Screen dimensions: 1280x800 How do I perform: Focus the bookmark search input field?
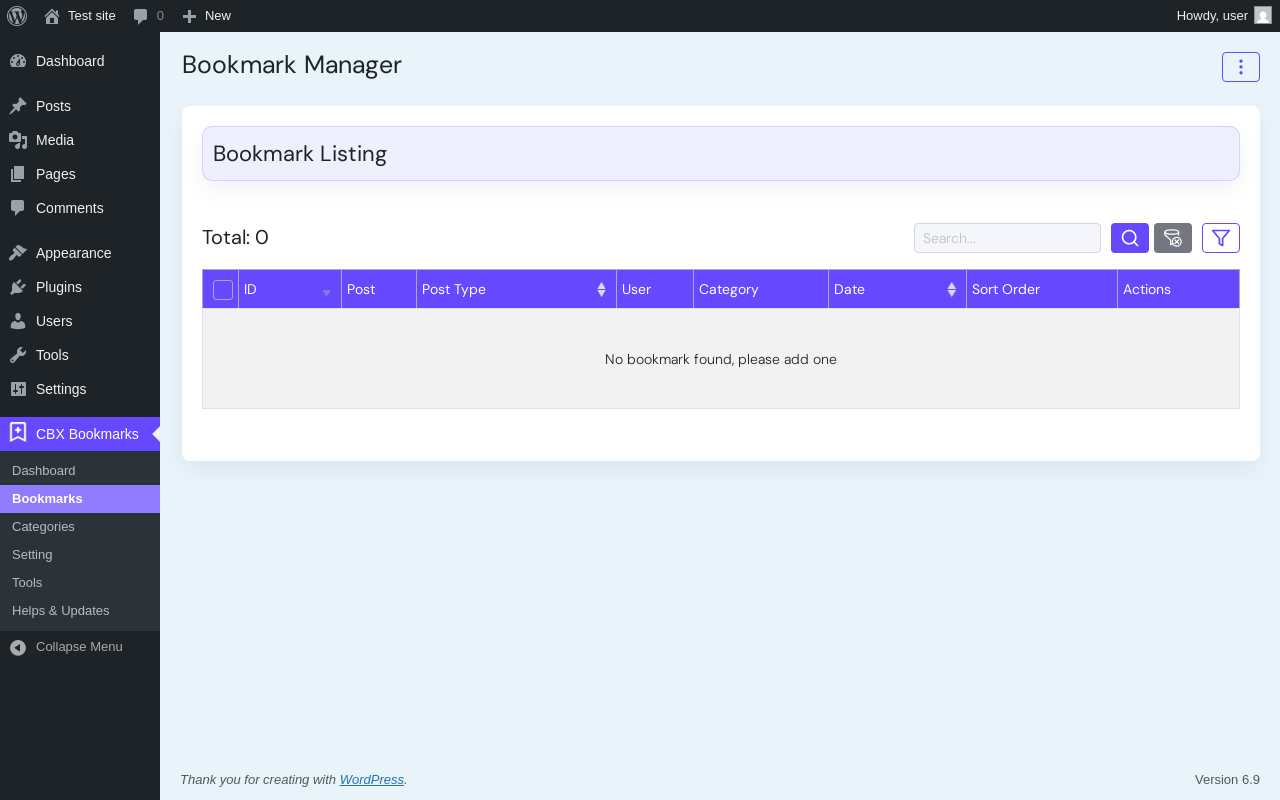click(1006, 238)
